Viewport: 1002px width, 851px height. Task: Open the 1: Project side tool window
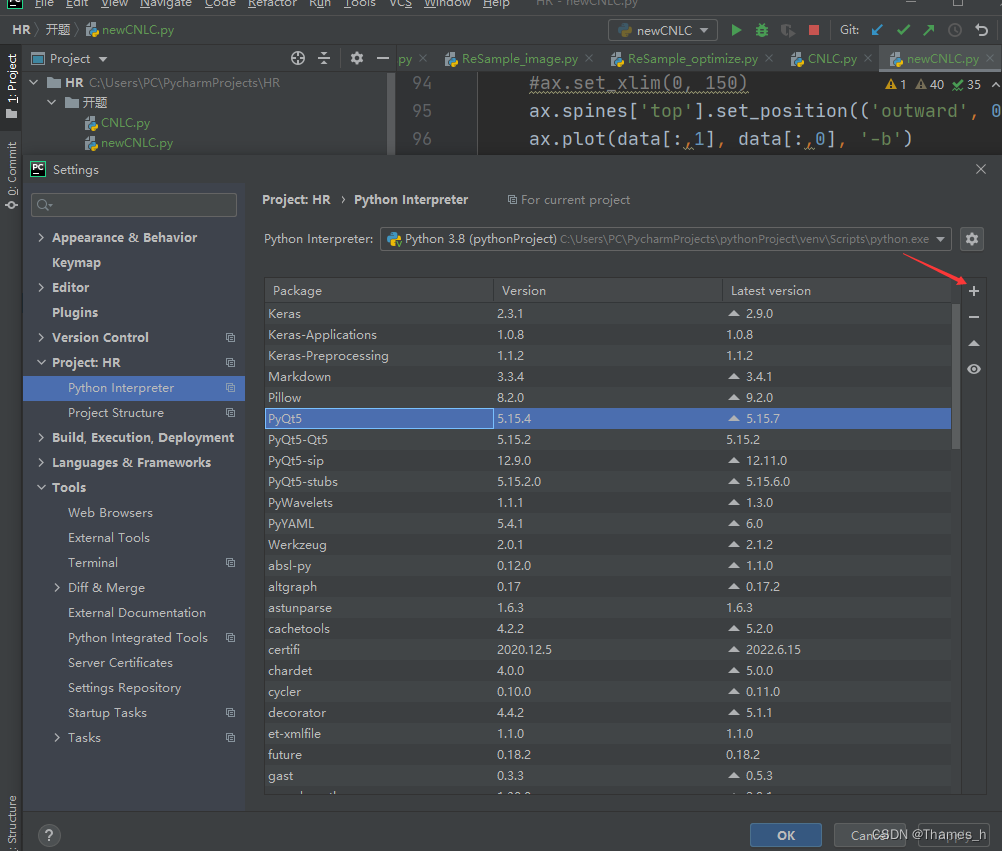coord(12,86)
